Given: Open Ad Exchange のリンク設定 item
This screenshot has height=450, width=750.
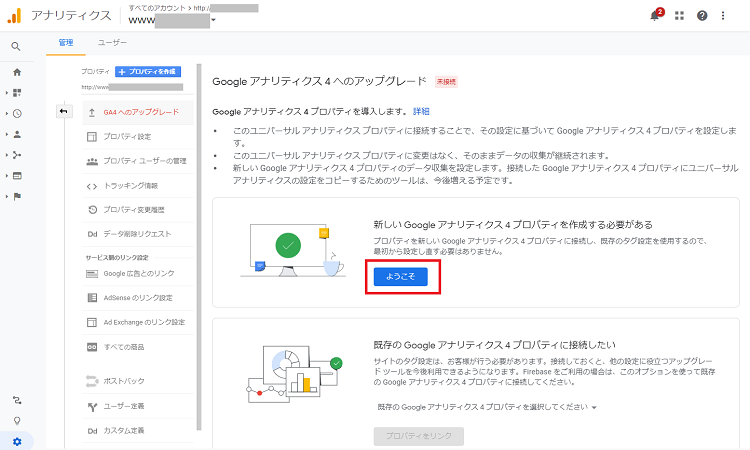Looking at the screenshot, I should (138, 322).
